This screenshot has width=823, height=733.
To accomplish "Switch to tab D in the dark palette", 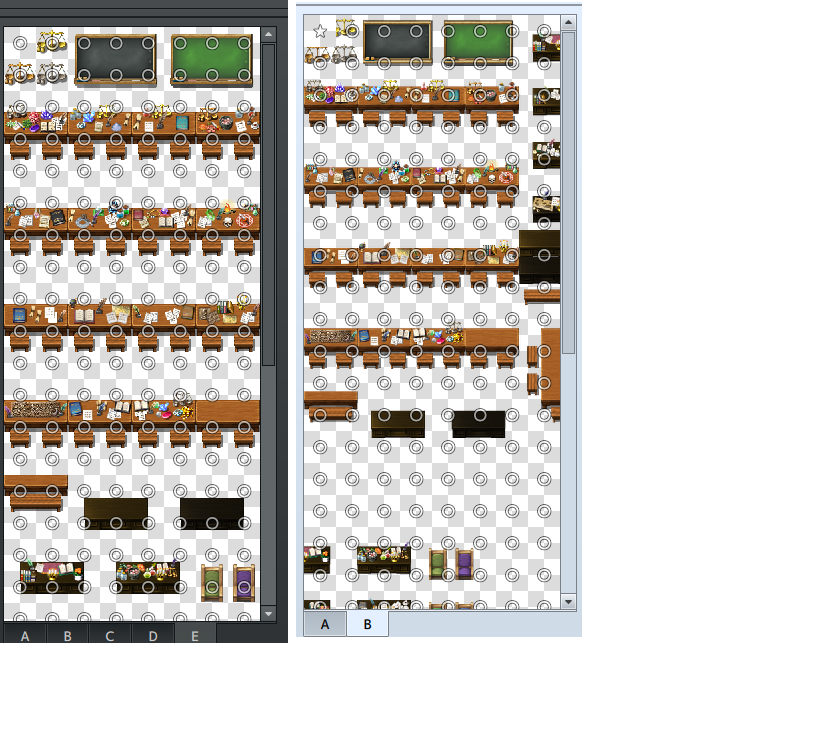I will [x=153, y=635].
